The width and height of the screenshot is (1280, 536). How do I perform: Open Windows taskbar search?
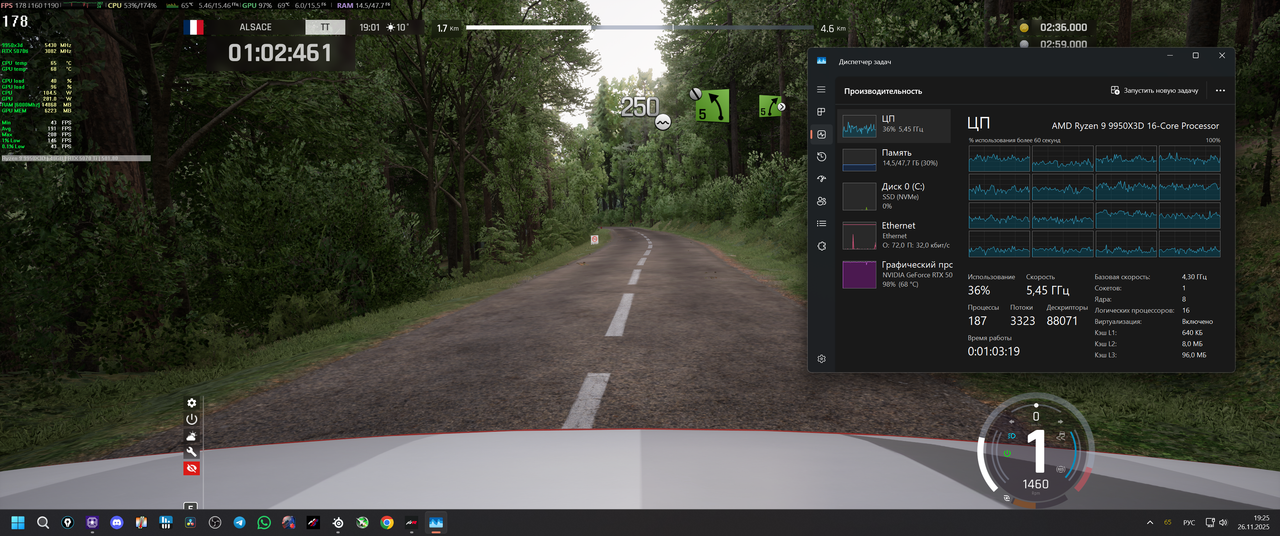pyautogui.click(x=43, y=522)
